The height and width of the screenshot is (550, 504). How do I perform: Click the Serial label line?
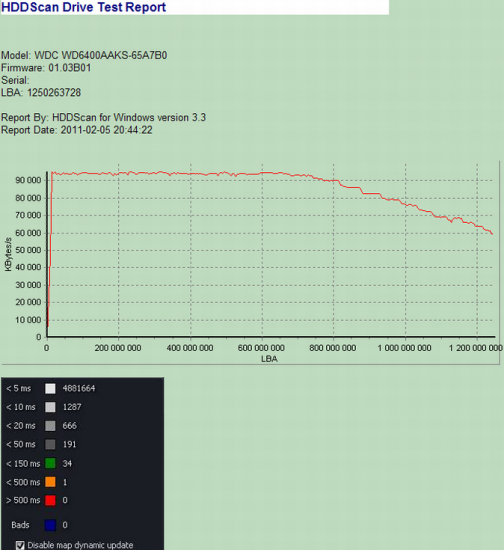point(15,80)
